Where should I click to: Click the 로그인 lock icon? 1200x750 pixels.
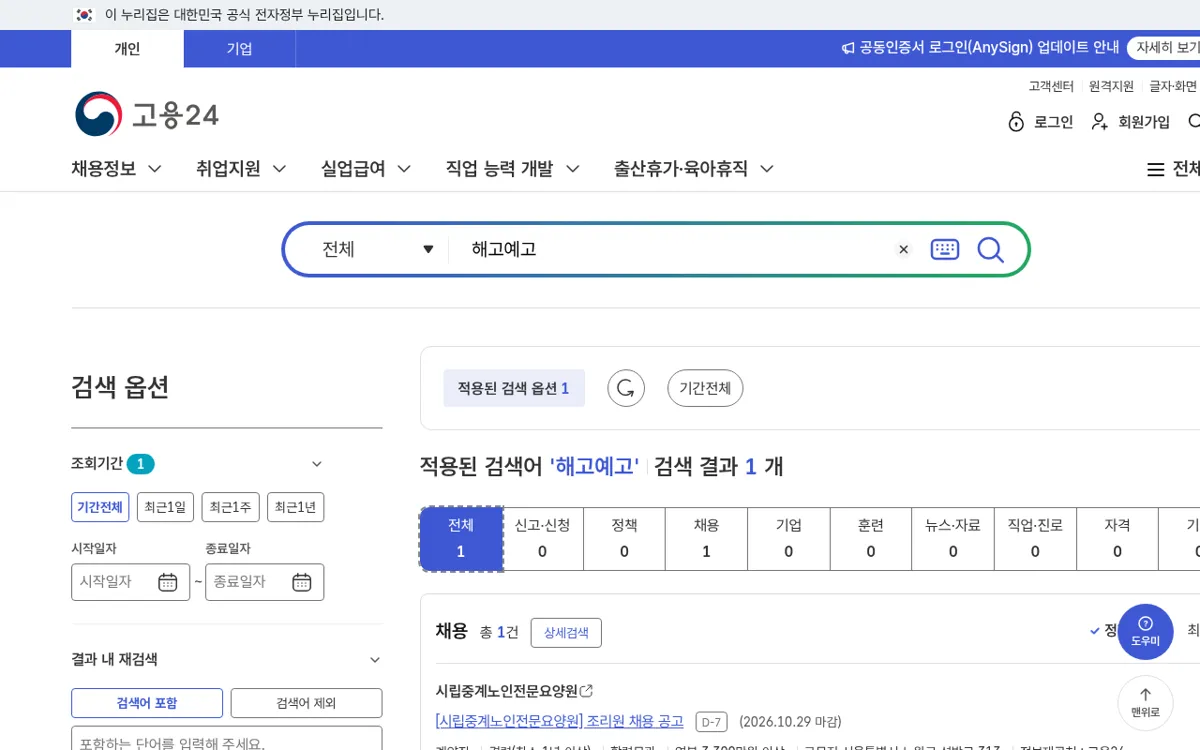(x=1016, y=122)
